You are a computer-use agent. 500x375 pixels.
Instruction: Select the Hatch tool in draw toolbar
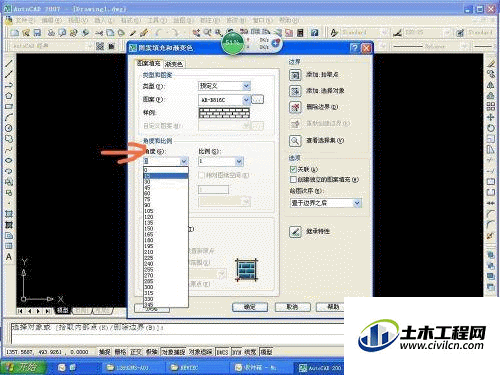pos(9,214)
